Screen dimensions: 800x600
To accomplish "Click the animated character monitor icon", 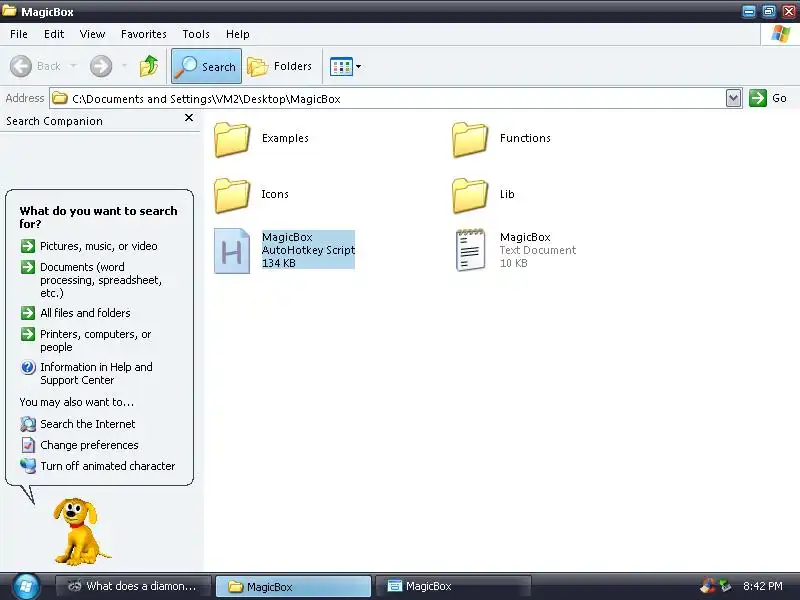I will point(28,466).
